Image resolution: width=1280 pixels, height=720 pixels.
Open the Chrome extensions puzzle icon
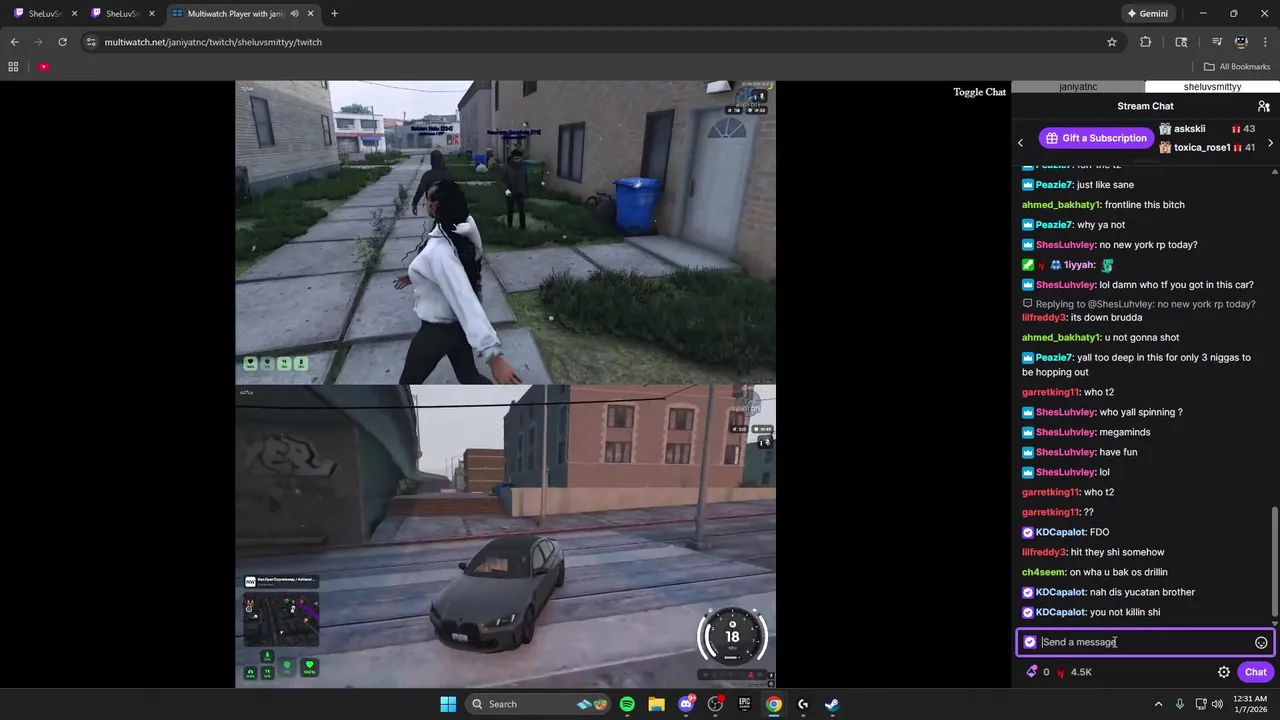(x=1146, y=42)
